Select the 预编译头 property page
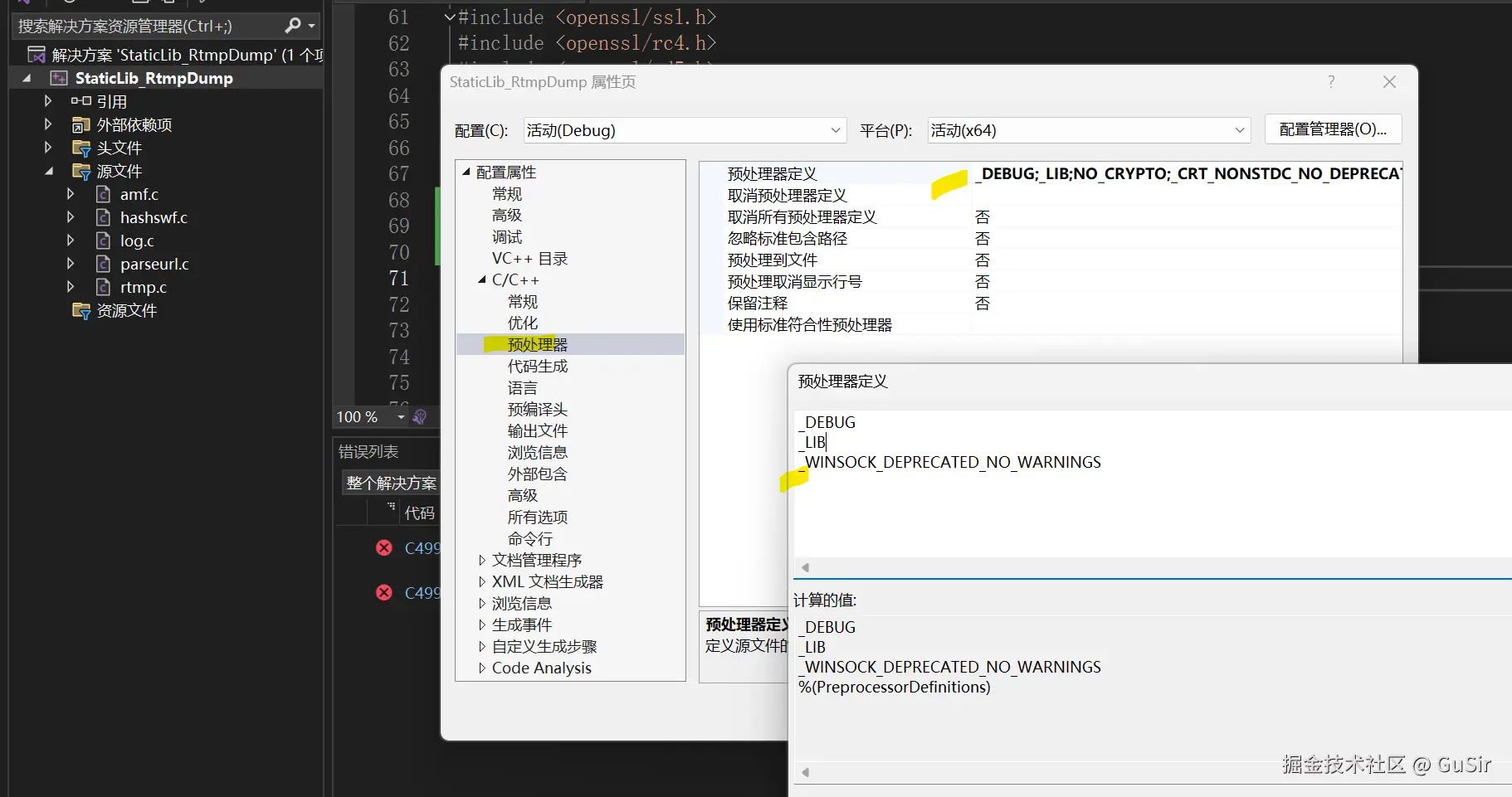This screenshot has height=797, width=1512. pyautogui.click(x=538, y=410)
